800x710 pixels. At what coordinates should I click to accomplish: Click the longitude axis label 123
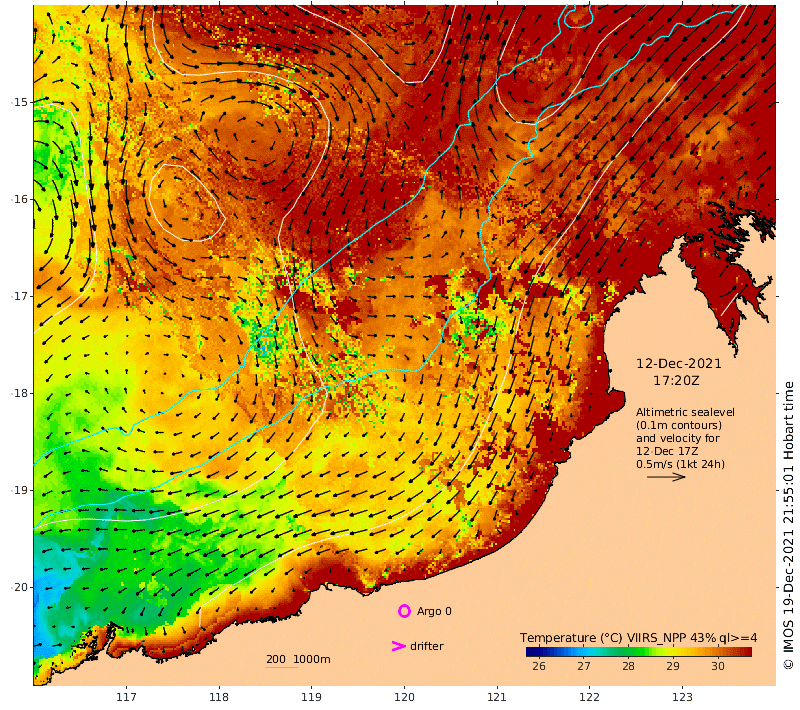[x=682, y=697]
